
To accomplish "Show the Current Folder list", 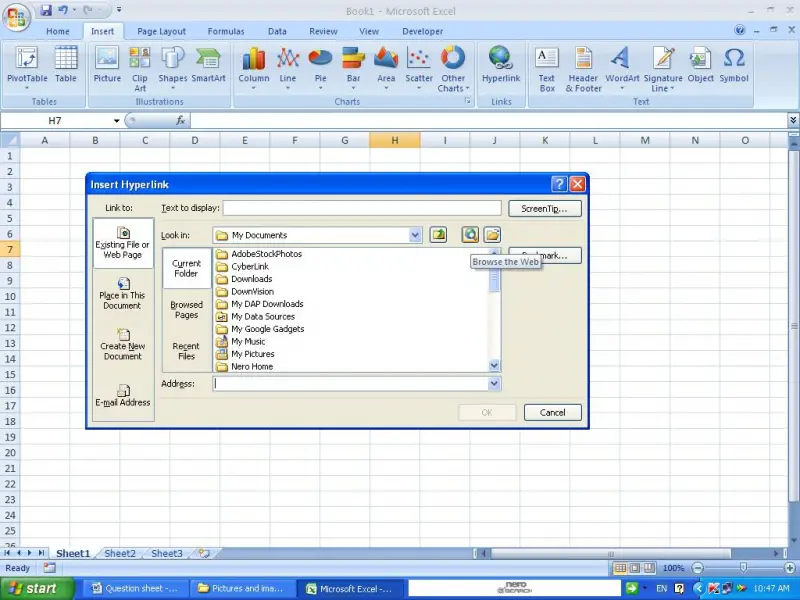I will (x=187, y=268).
